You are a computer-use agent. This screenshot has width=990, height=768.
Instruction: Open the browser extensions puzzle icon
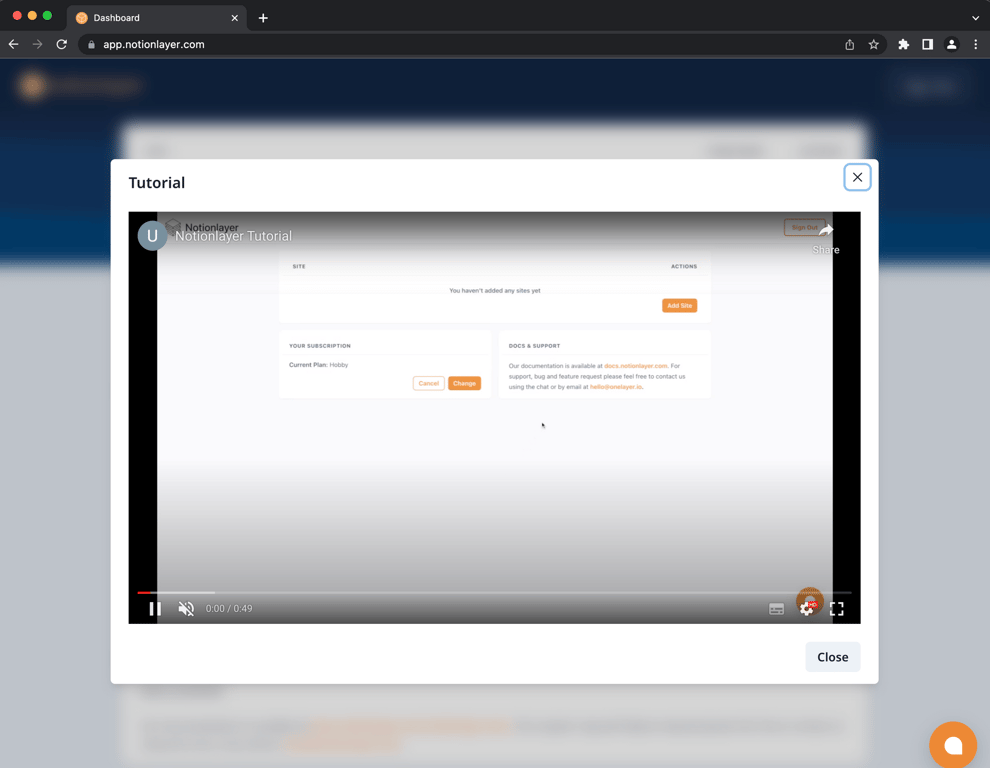click(x=904, y=44)
